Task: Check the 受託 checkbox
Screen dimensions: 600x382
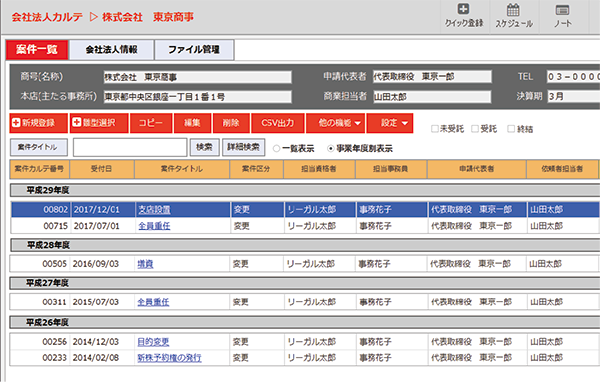Action: pos(475,129)
